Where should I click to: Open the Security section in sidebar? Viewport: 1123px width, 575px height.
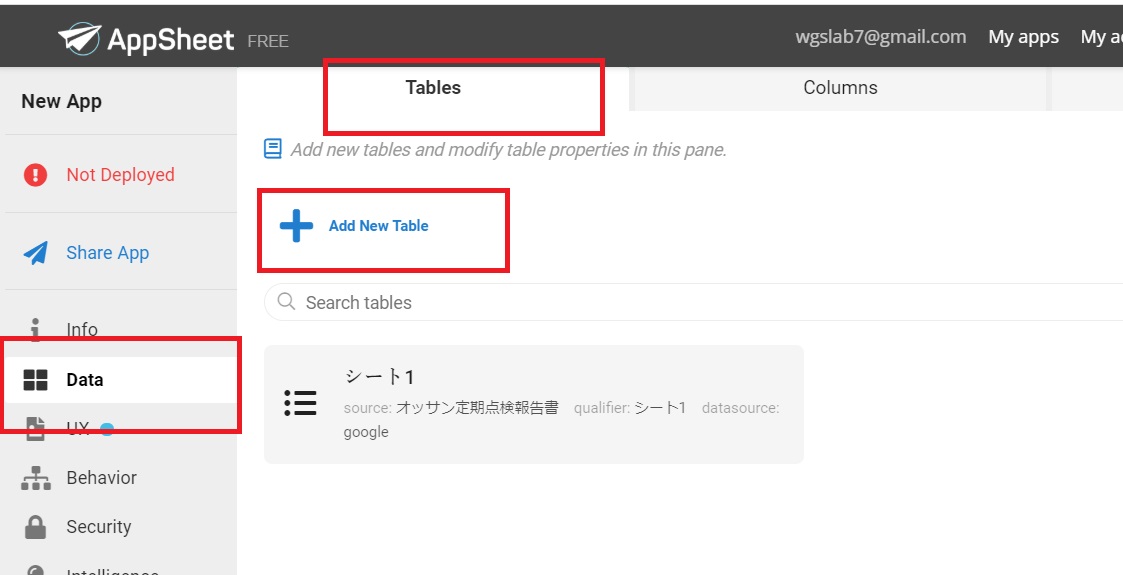point(99,526)
